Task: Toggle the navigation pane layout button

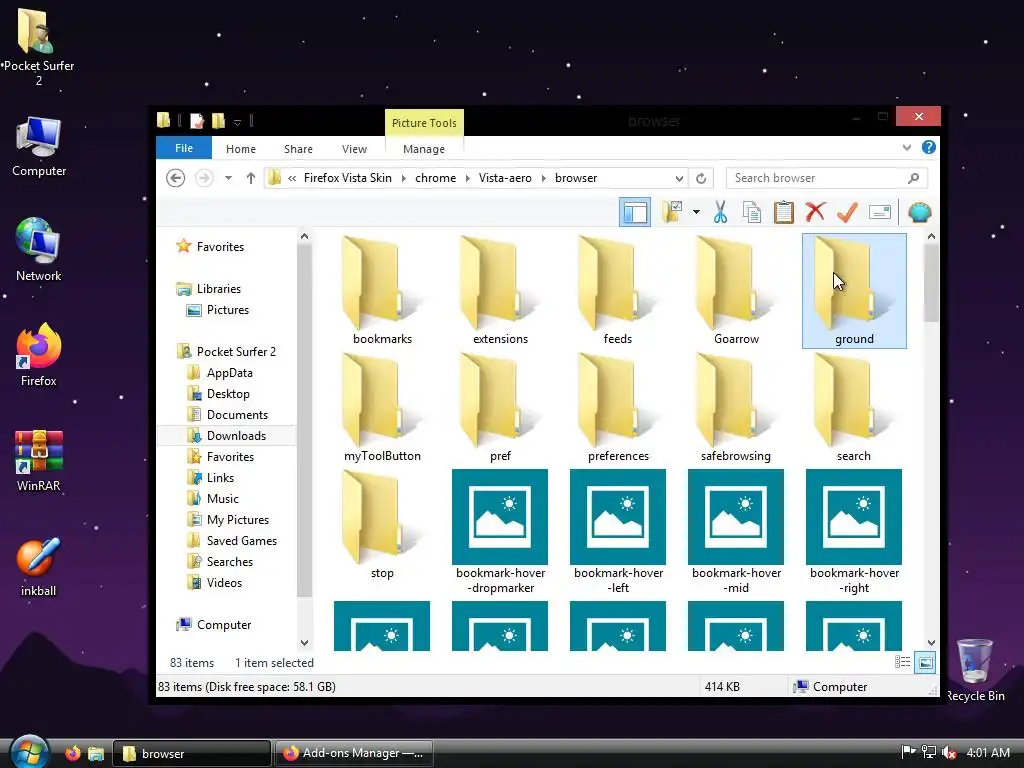Action: tap(635, 212)
